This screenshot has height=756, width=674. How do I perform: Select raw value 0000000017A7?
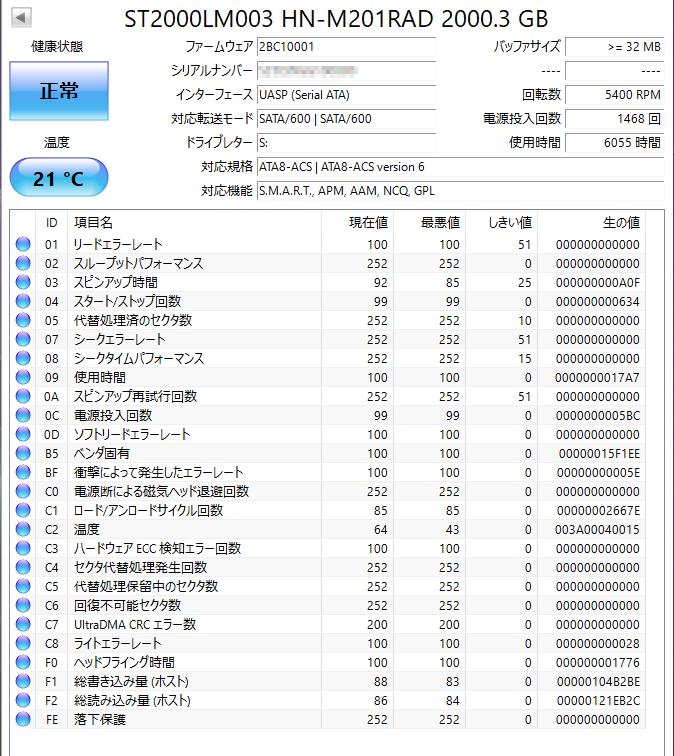(x=597, y=378)
